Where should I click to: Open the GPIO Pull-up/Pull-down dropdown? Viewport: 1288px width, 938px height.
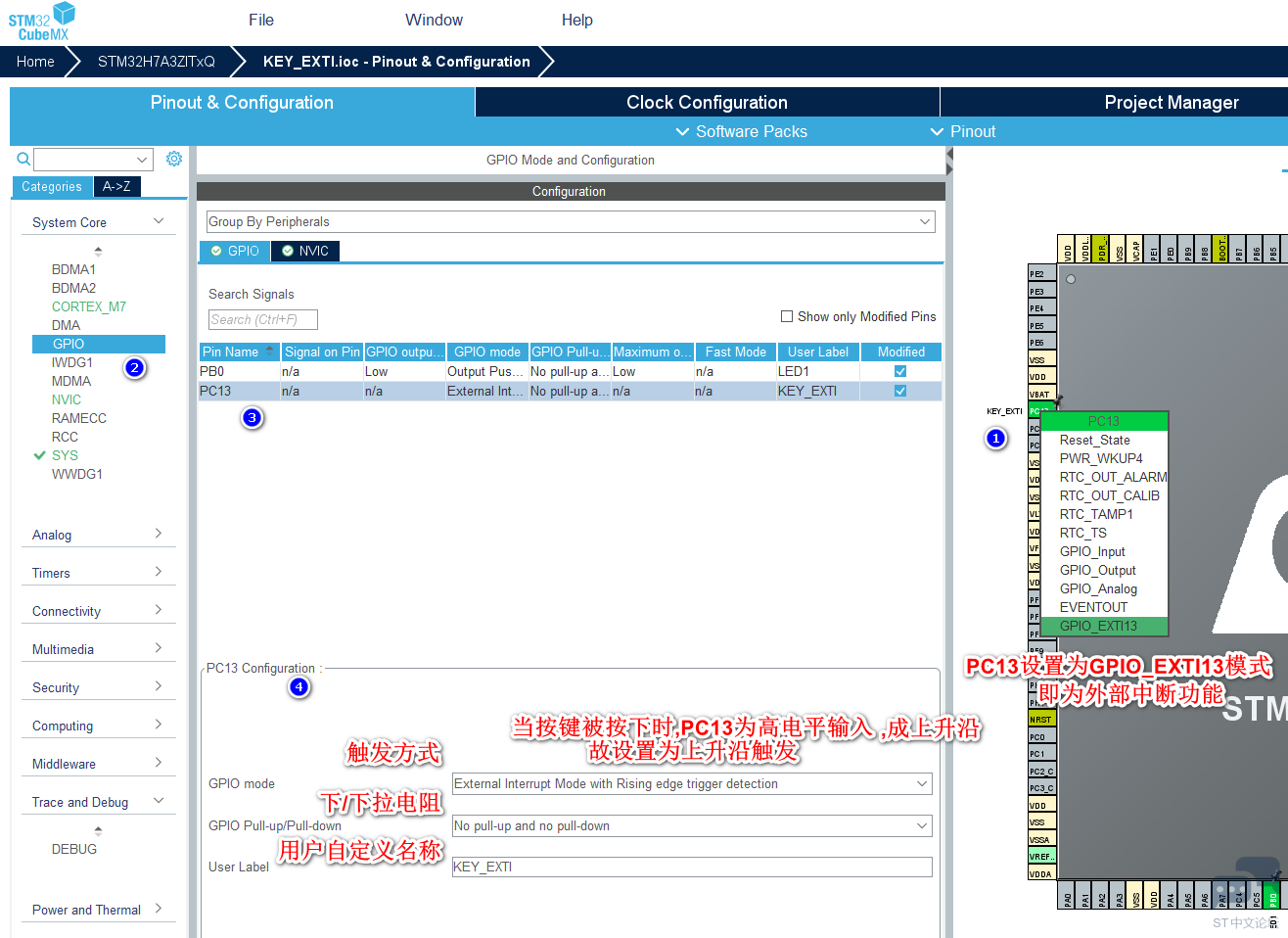[x=692, y=826]
